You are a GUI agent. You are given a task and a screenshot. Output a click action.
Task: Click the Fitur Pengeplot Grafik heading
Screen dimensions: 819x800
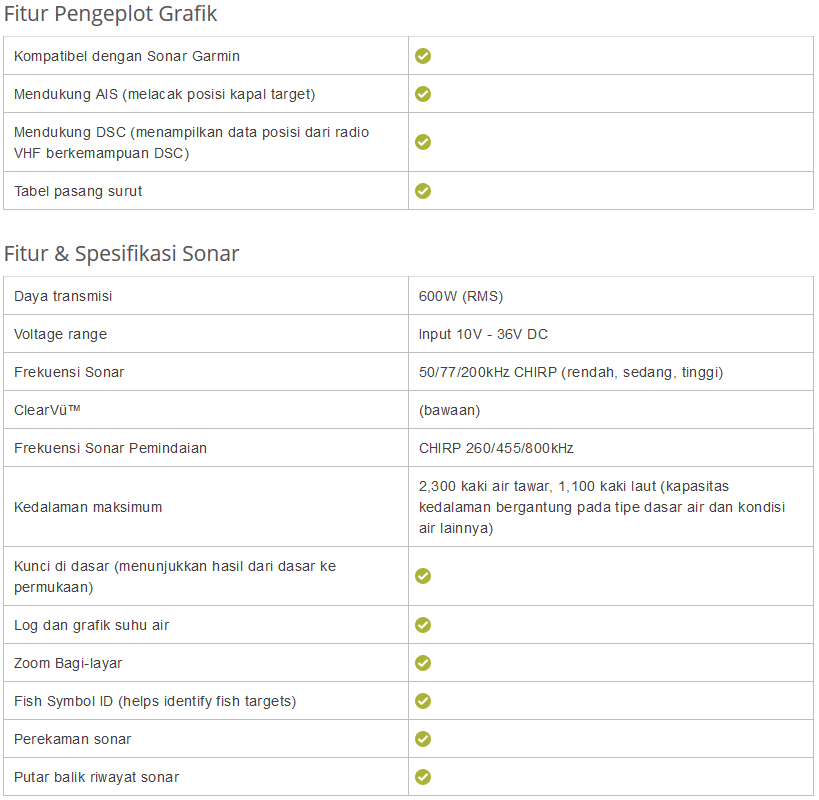pyautogui.click(x=111, y=14)
